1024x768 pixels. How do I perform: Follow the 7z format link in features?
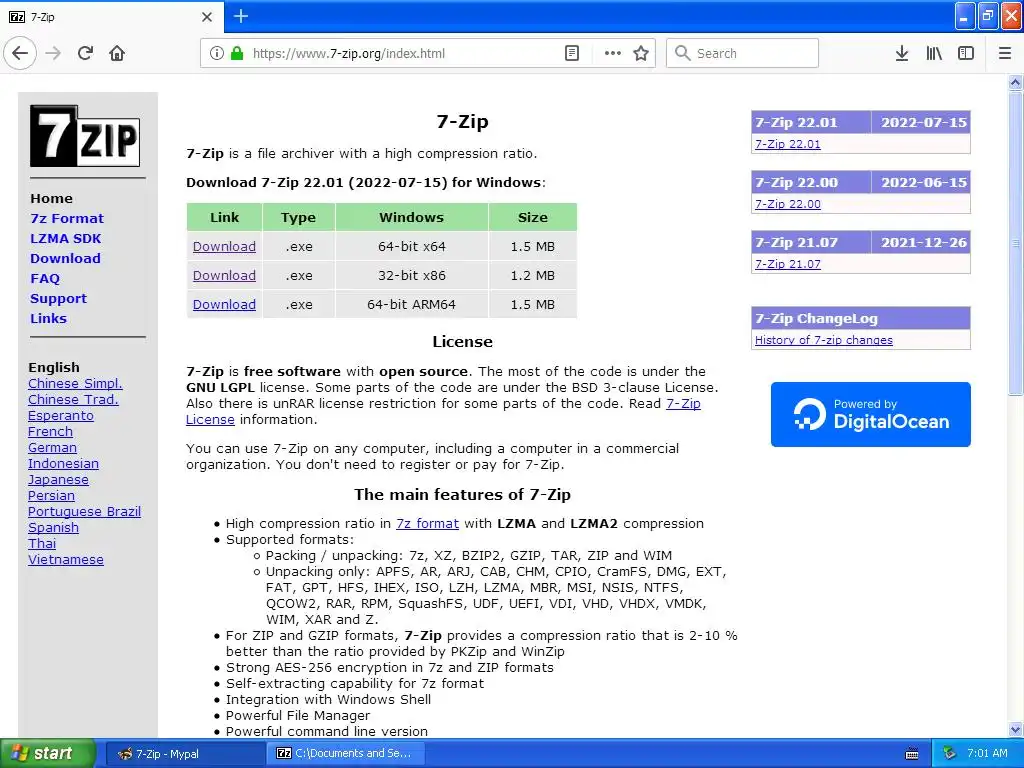tap(427, 524)
